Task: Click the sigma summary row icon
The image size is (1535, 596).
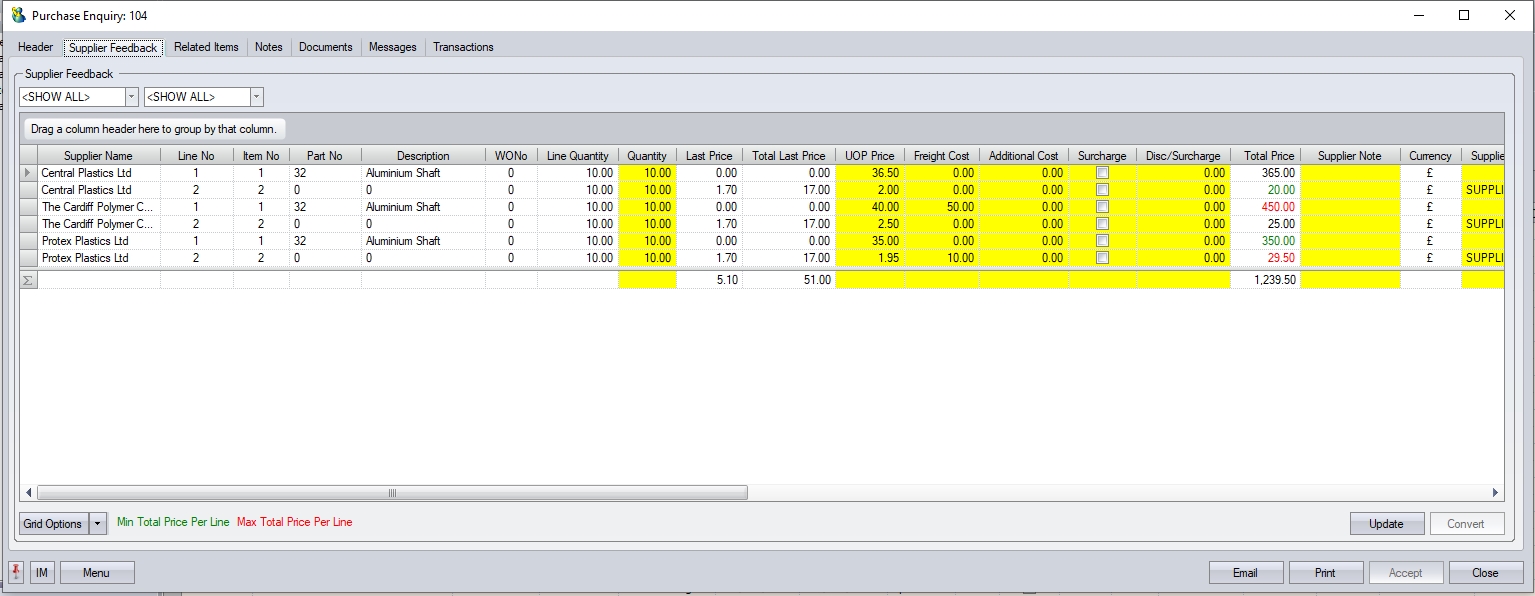Action: 28,280
